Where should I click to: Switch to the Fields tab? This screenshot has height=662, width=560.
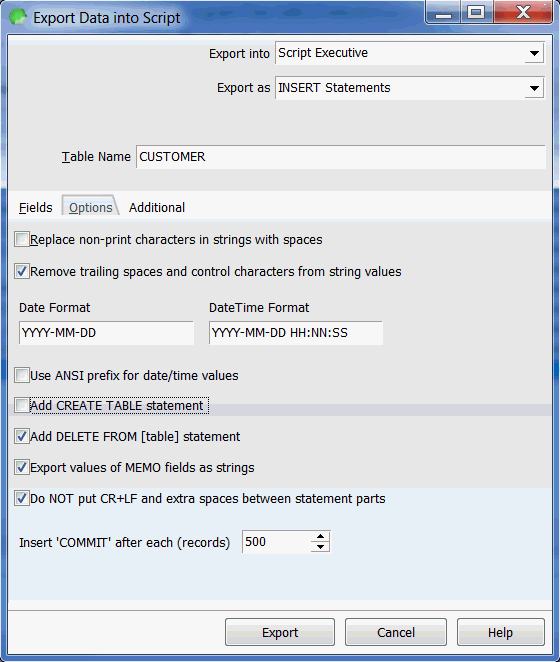(35, 207)
